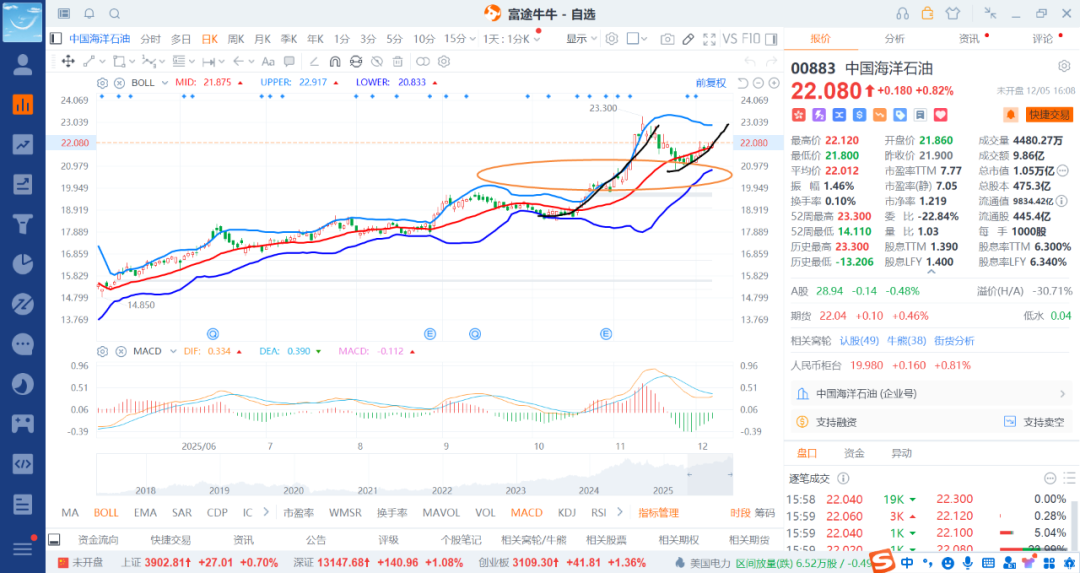The image size is (1080, 573).
Task: Open chart settings gear in top toolbar
Action: [612, 39]
